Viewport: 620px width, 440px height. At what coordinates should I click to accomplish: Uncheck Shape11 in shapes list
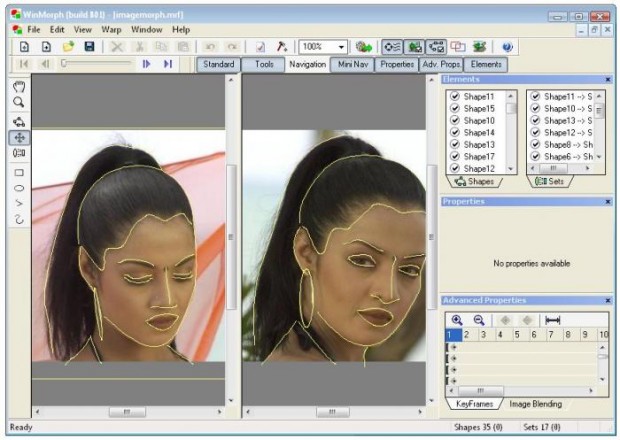coord(455,96)
